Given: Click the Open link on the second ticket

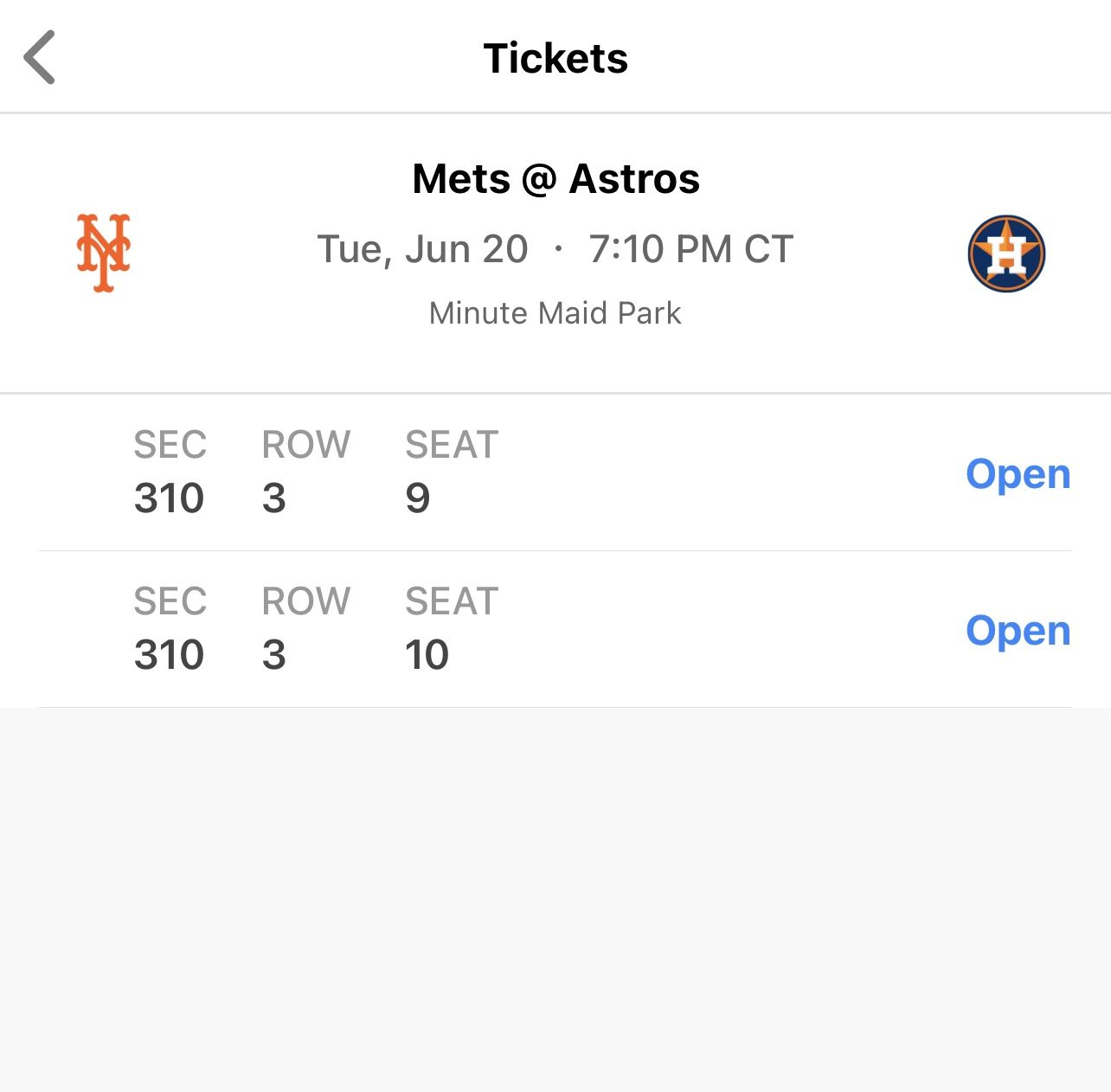Looking at the screenshot, I should coord(1018,631).
